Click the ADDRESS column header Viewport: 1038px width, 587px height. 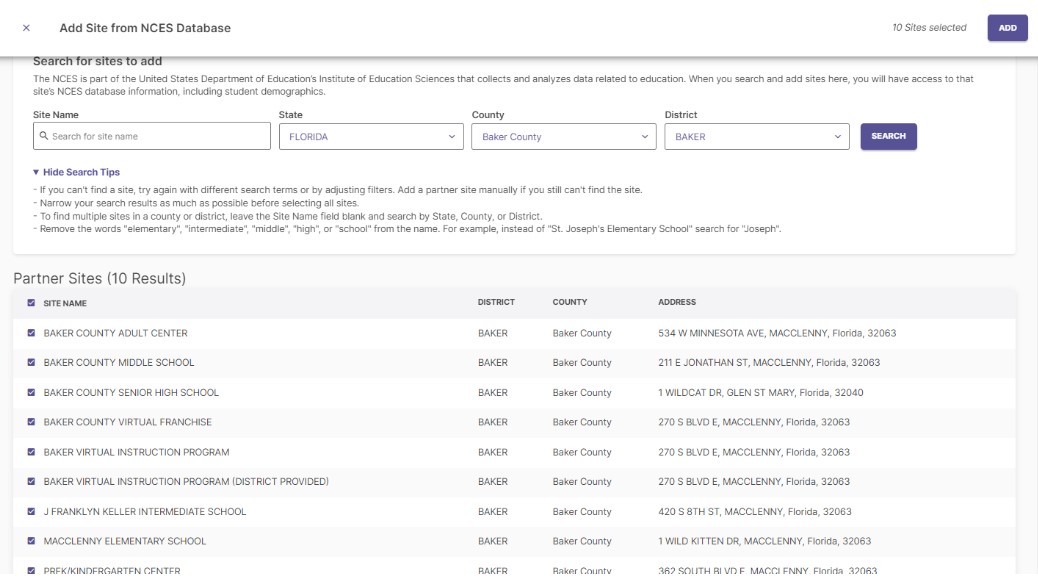click(x=677, y=302)
